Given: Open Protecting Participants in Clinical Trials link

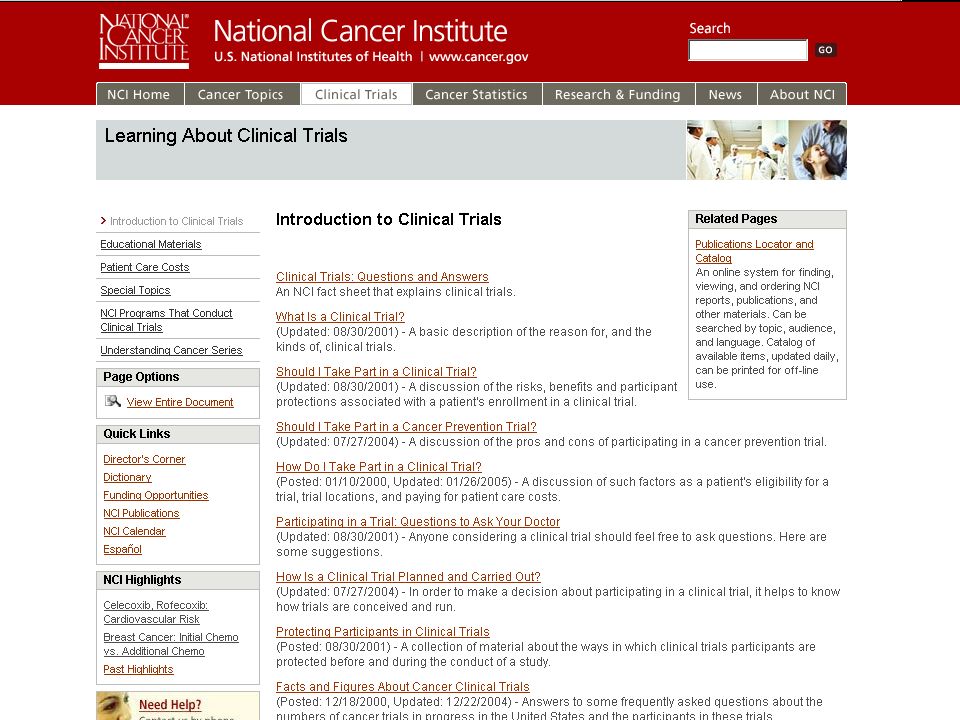Looking at the screenshot, I should tap(383, 632).
